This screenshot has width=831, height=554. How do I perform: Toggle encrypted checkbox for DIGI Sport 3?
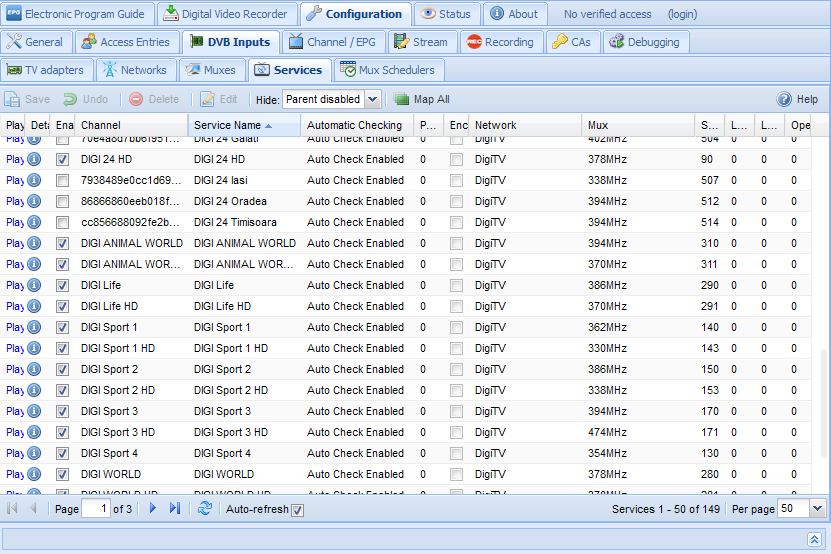coord(456,411)
